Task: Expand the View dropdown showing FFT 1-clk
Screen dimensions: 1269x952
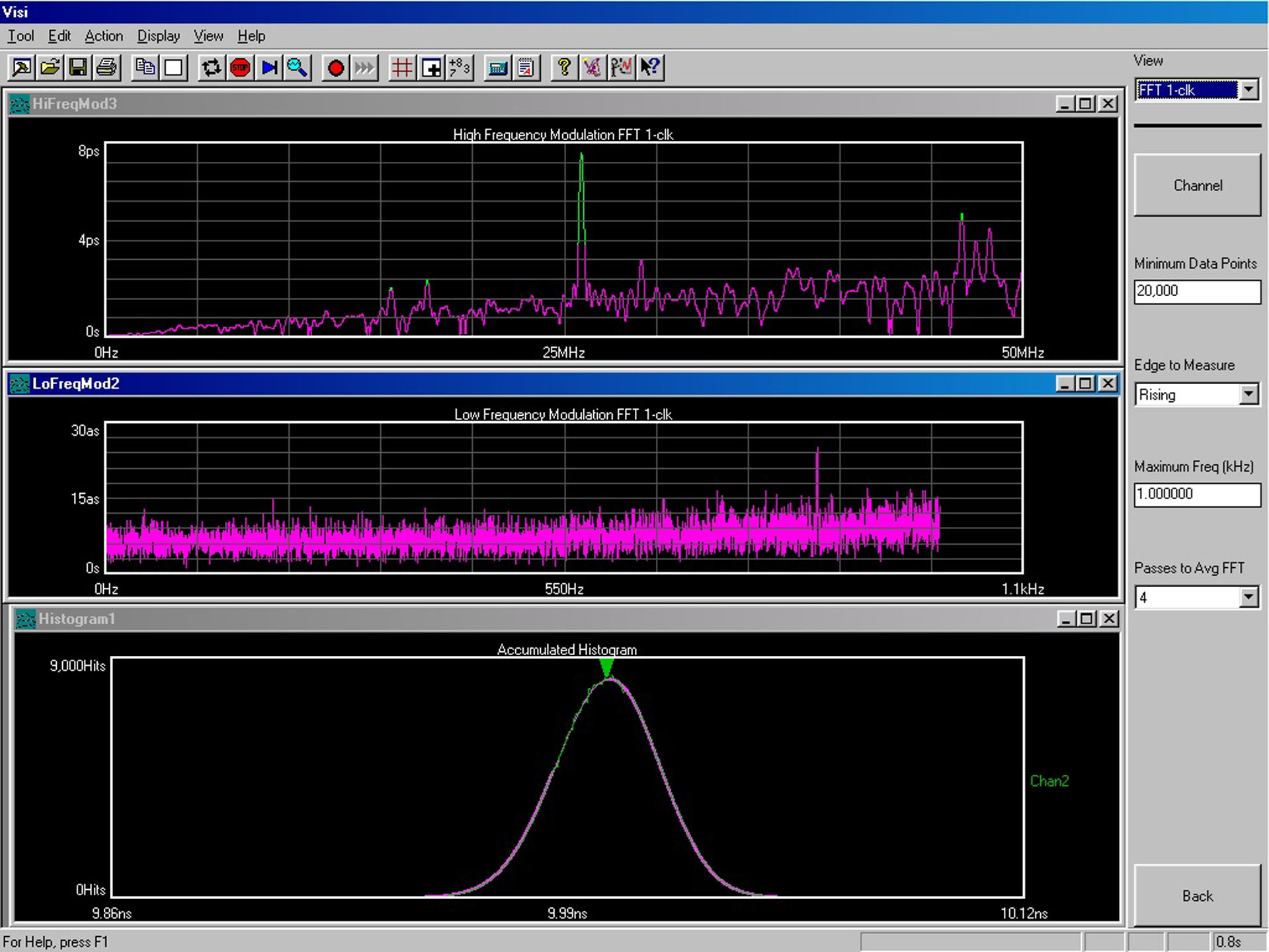Action: [1249, 90]
